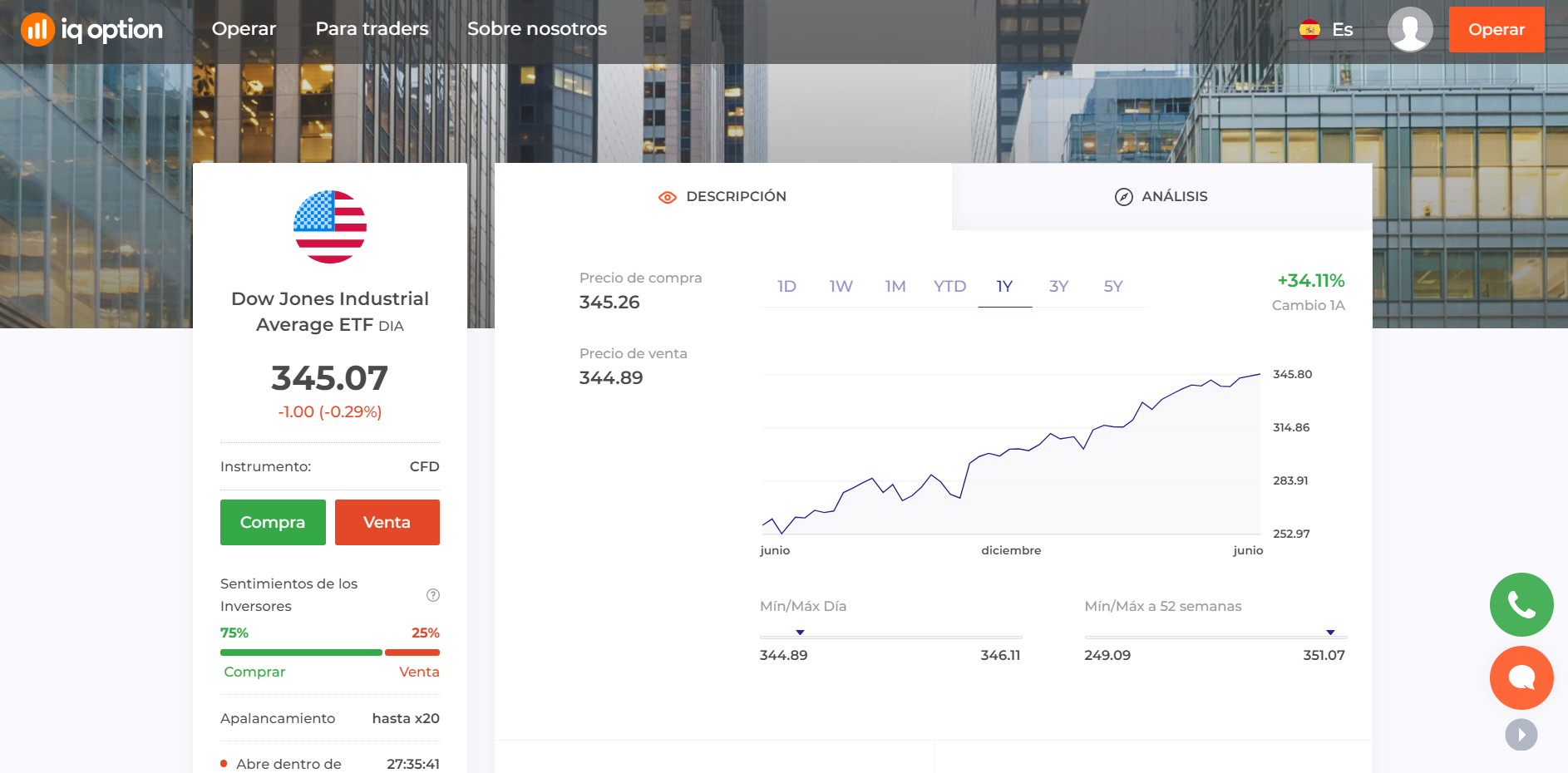Image resolution: width=1568 pixels, height=773 pixels.
Task: Select the 1W chart range
Action: 841,287
